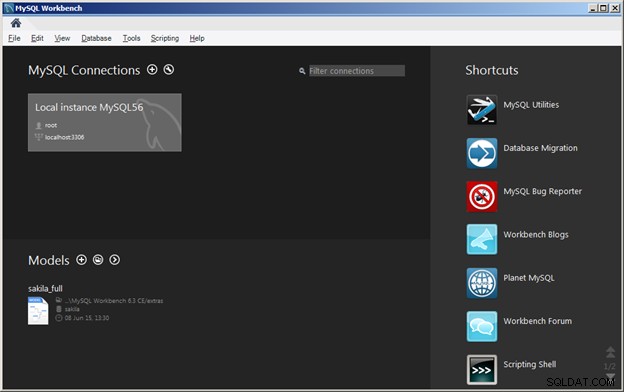Create a new model with plus icon
Screen dimensions: 624x392
81,260
